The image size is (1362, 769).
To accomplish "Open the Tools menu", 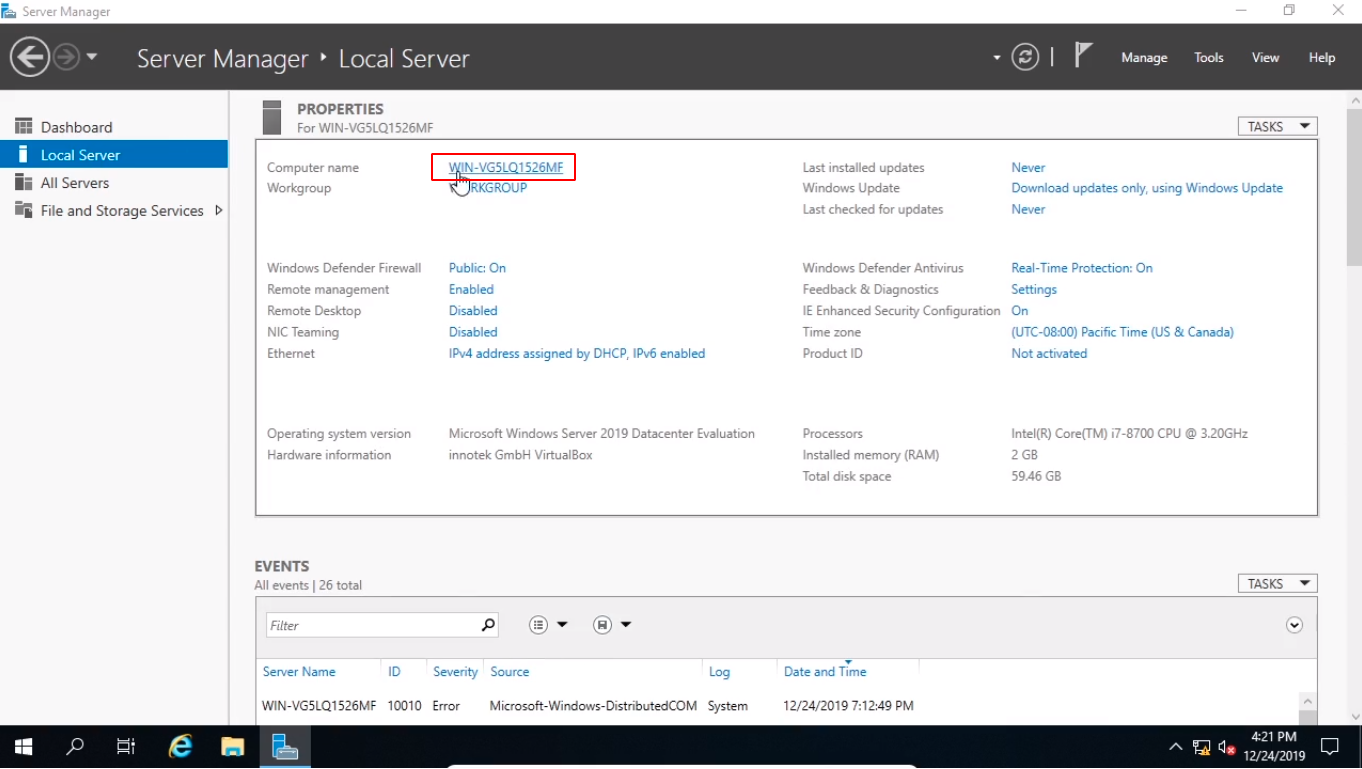I will pyautogui.click(x=1208, y=58).
